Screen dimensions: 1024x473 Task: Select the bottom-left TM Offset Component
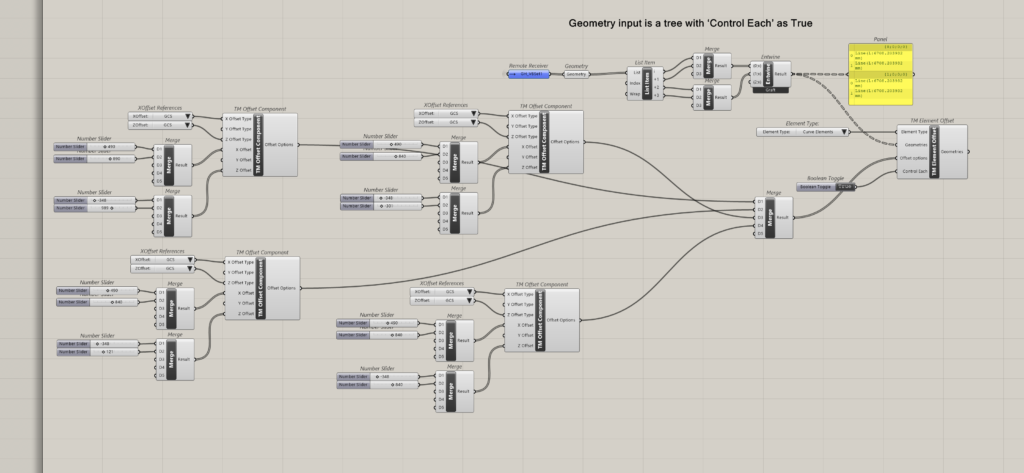point(261,288)
